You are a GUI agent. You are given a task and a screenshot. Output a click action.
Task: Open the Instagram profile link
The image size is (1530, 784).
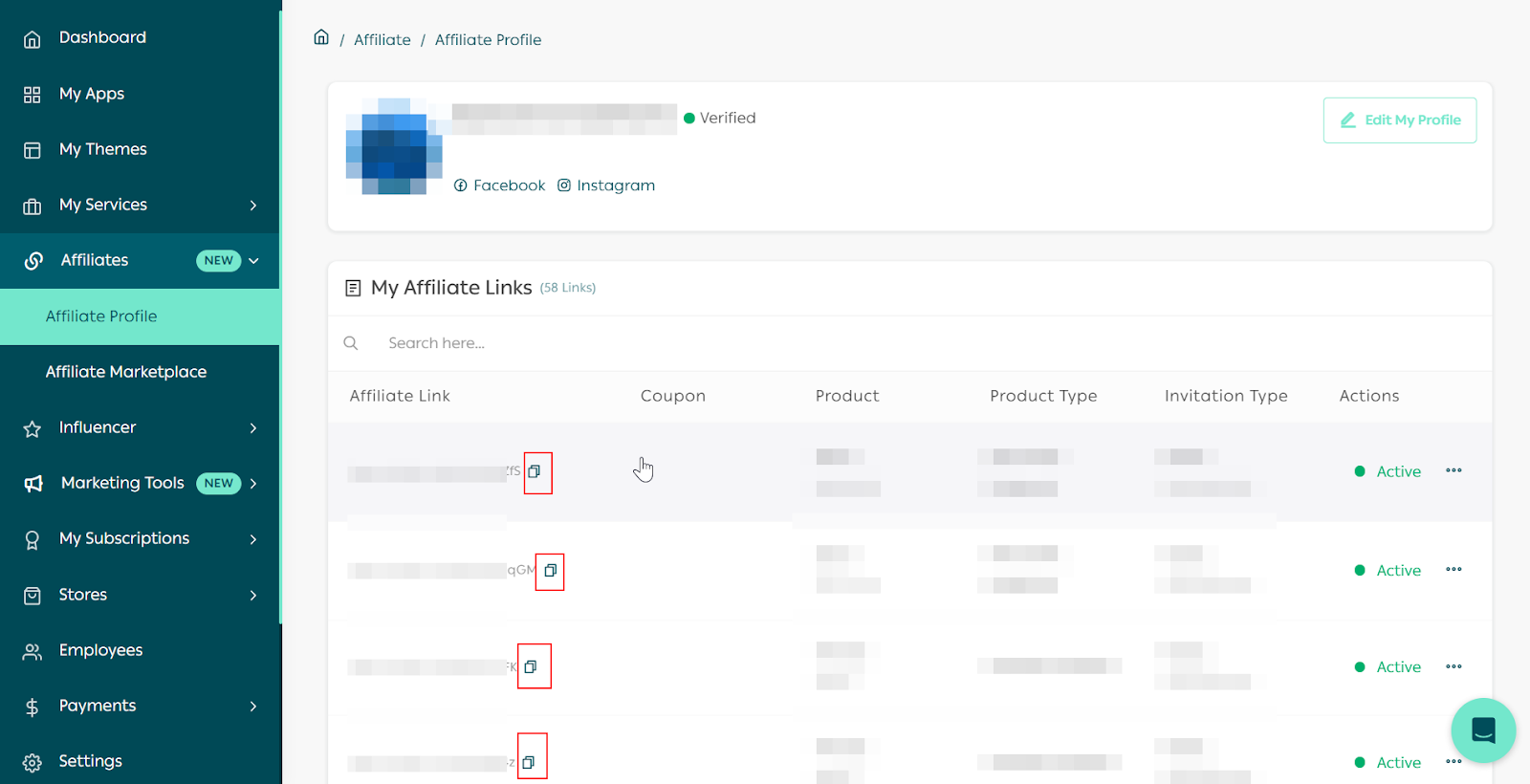click(606, 185)
